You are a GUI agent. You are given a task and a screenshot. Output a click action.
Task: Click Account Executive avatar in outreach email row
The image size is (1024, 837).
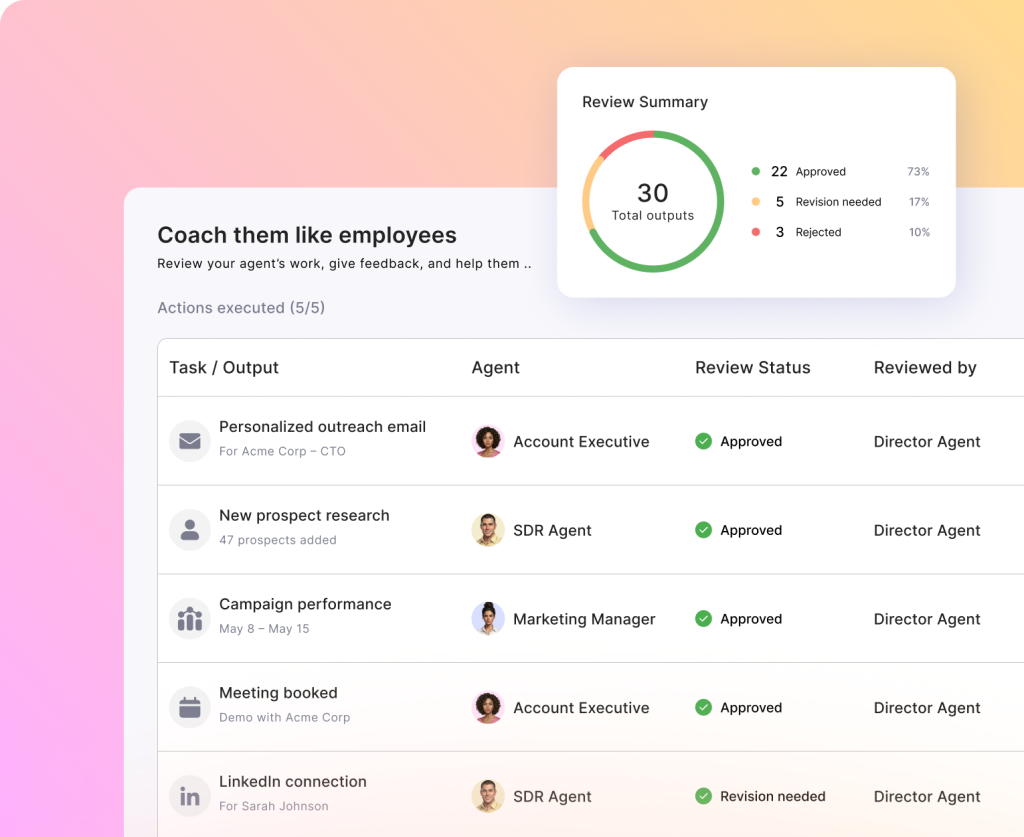[488, 441]
